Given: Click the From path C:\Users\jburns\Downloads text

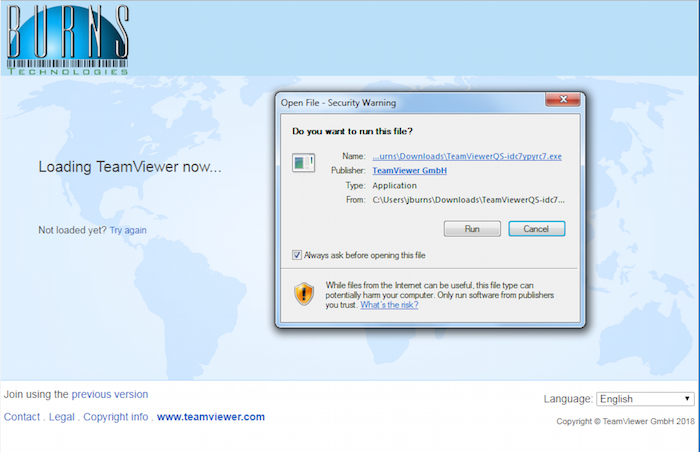Looking at the screenshot, I should 468,200.
